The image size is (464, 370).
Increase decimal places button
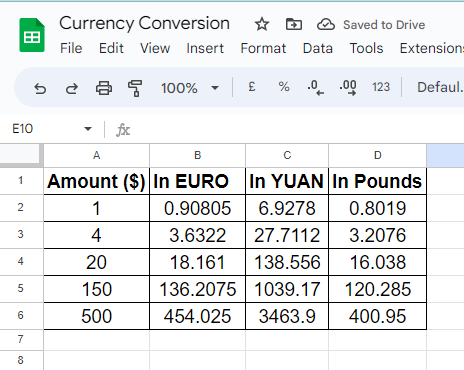[348, 88]
